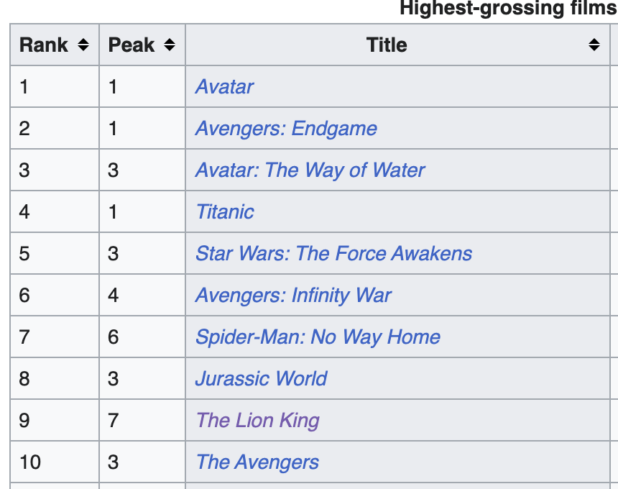Open the visited The Lion King link
The width and height of the screenshot is (618, 489).
click(x=257, y=420)
